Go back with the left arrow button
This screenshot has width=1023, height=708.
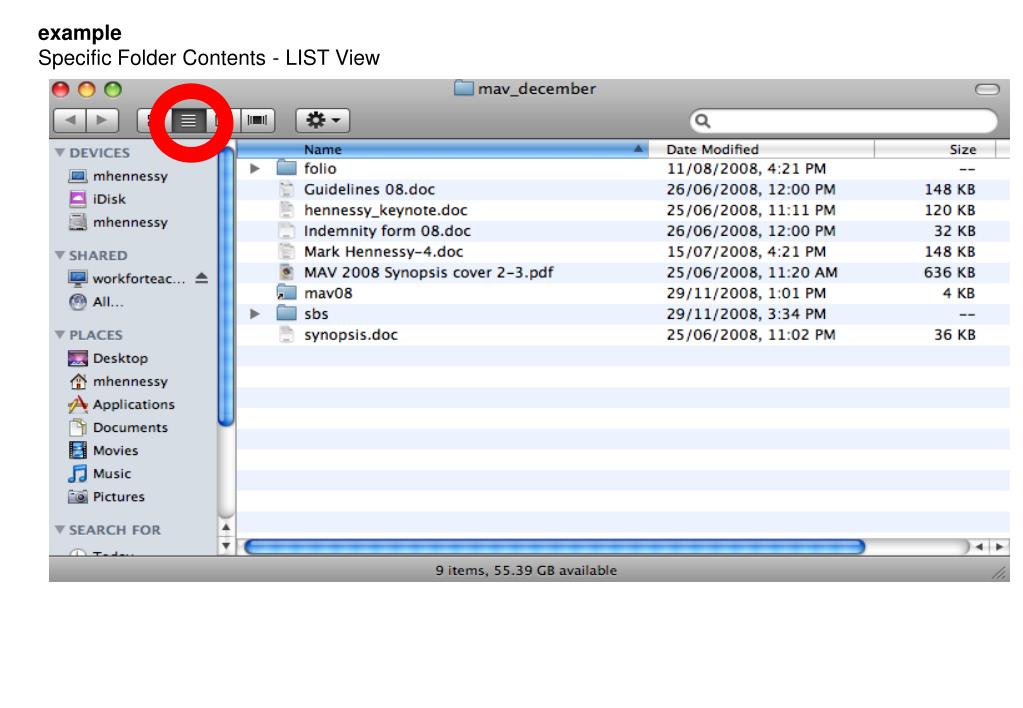70,120
